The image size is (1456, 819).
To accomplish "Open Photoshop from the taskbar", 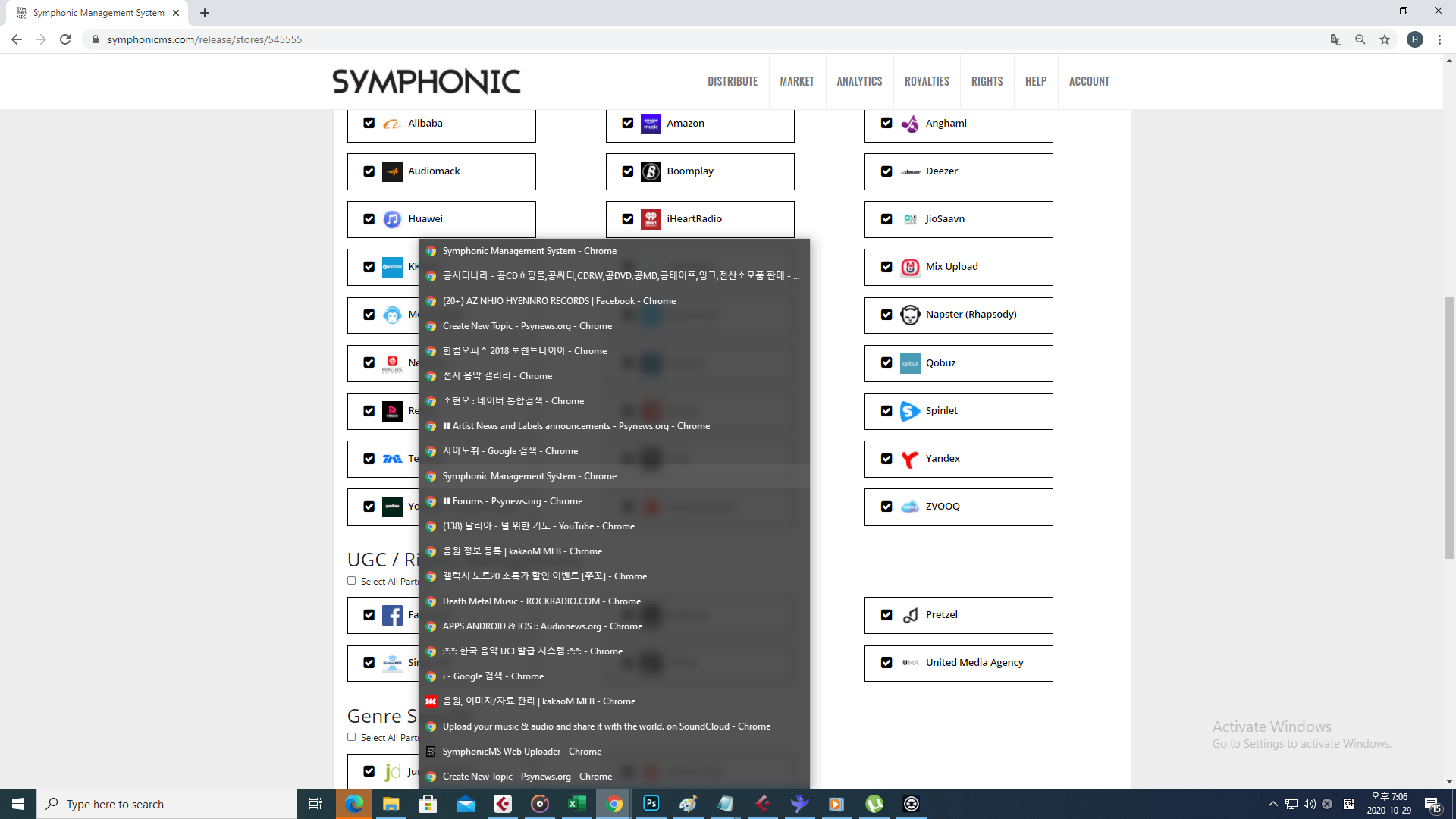I will [x=651, y=804].
